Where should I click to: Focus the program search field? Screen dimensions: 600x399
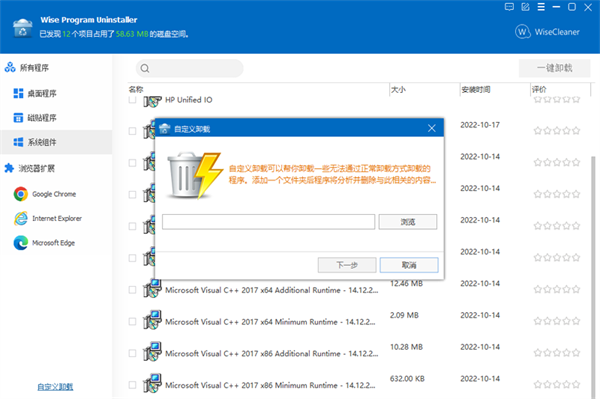pos(190,68)
